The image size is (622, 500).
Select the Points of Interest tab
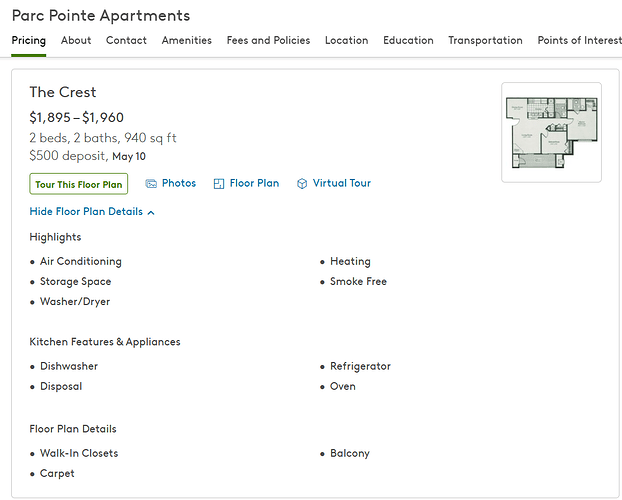(x=579, y=41)
